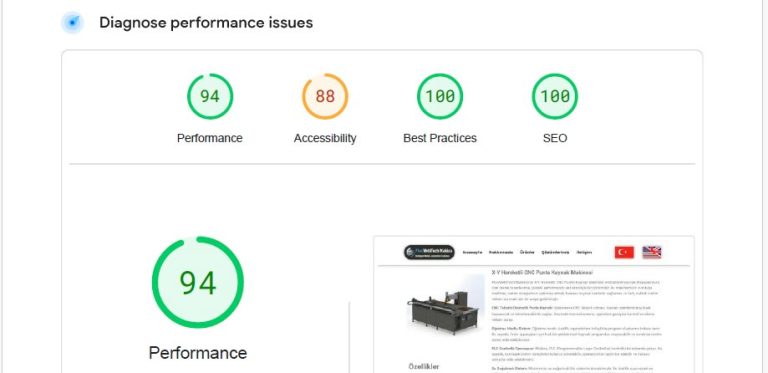Click the SEO label under its gauge
The height and width of the screenshot is (373, 768).
(555, 138)
